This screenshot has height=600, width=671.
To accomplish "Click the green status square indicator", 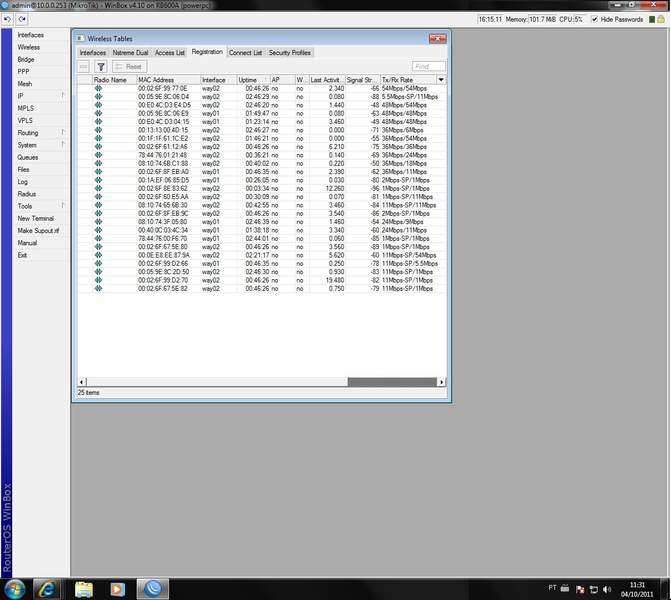I will [652, 19].
